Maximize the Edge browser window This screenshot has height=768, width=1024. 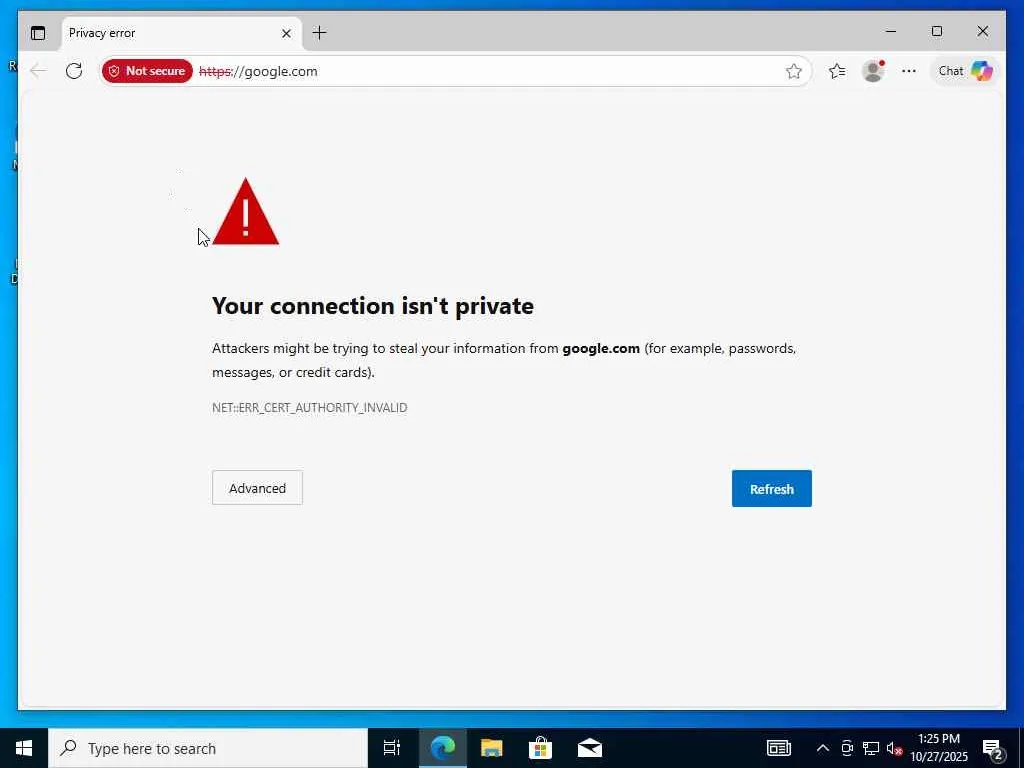coord(936,31)
